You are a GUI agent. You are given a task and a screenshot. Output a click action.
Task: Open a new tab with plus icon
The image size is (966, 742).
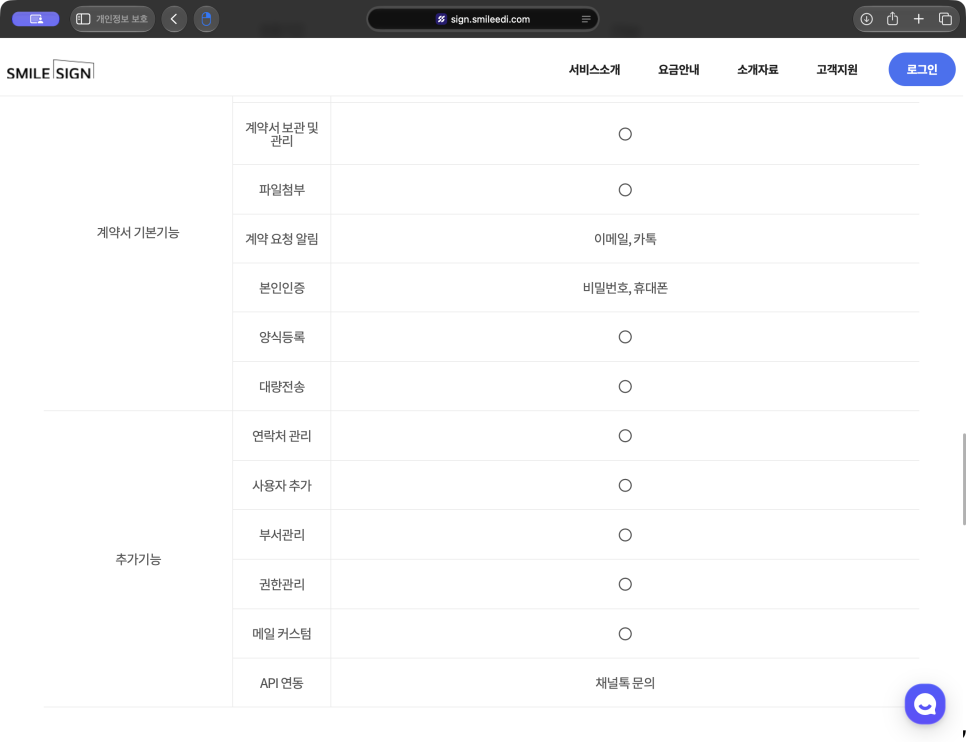pyautogui.click(x=919, y=19)
